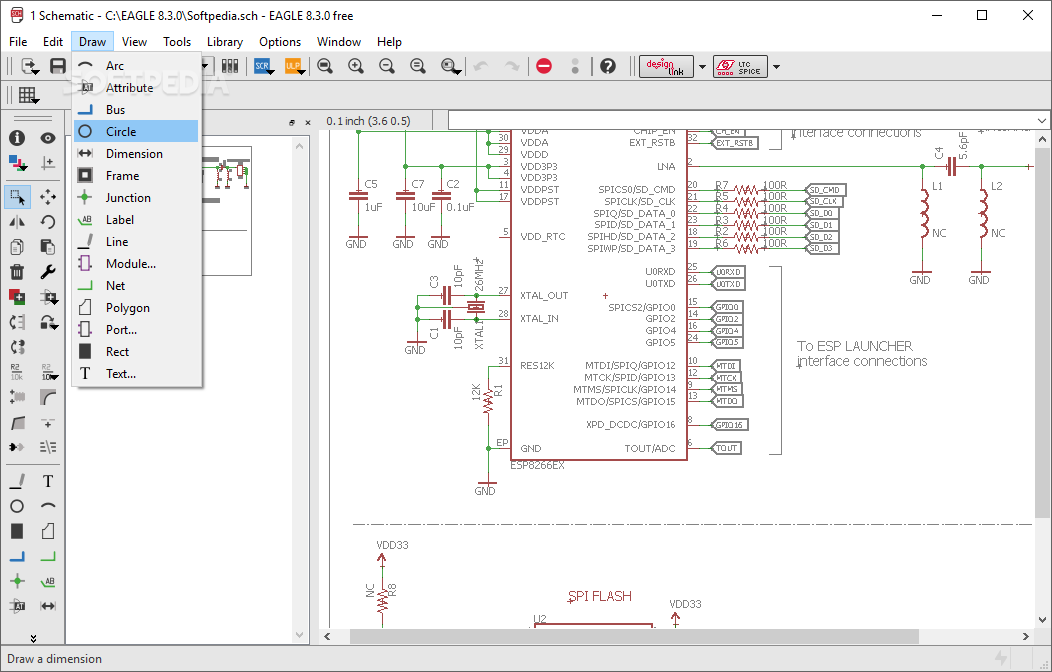This screenshot has height=672, width=1052.
Task: Open the Tools menu
Action: pyautogui.click(x=177, y=42)
